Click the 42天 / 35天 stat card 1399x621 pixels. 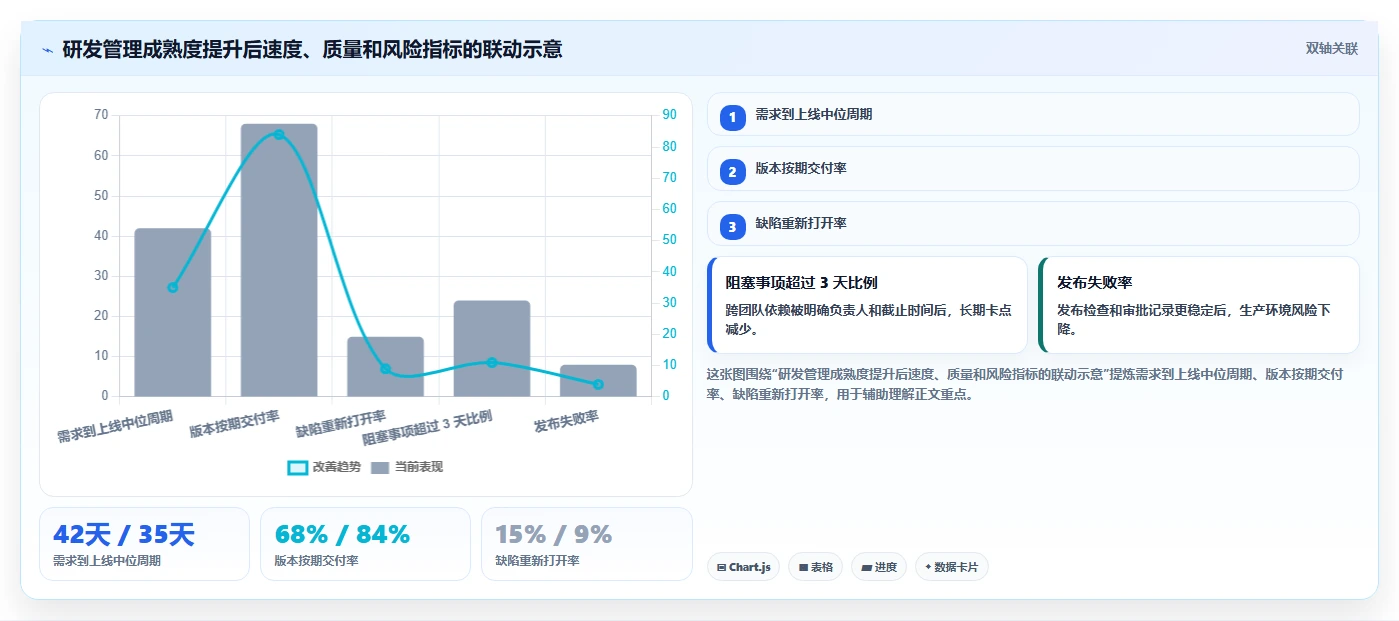(x=144, y=544)
